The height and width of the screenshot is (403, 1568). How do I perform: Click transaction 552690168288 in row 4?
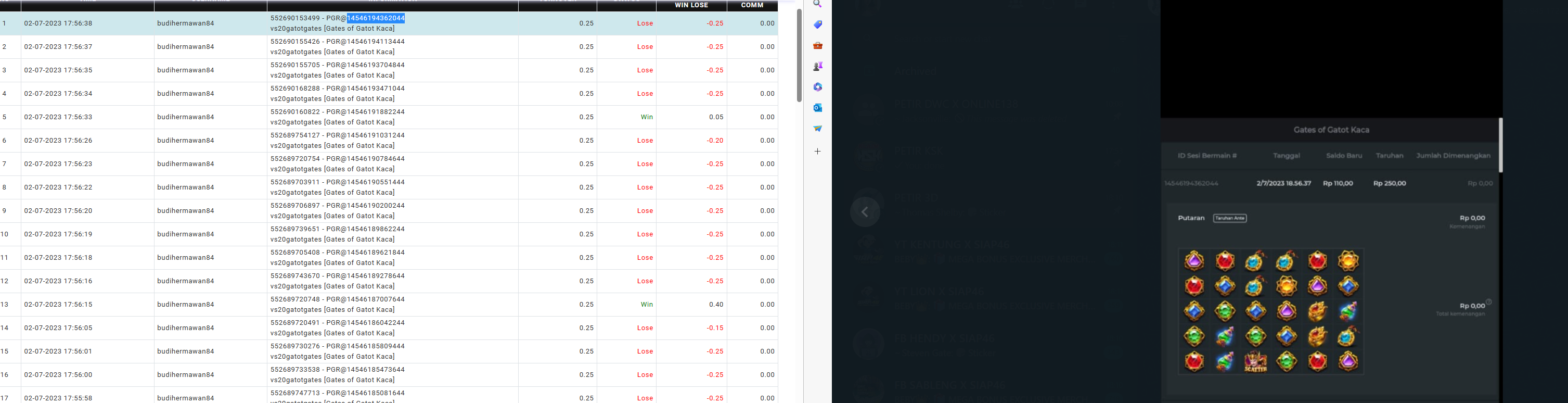295,89
